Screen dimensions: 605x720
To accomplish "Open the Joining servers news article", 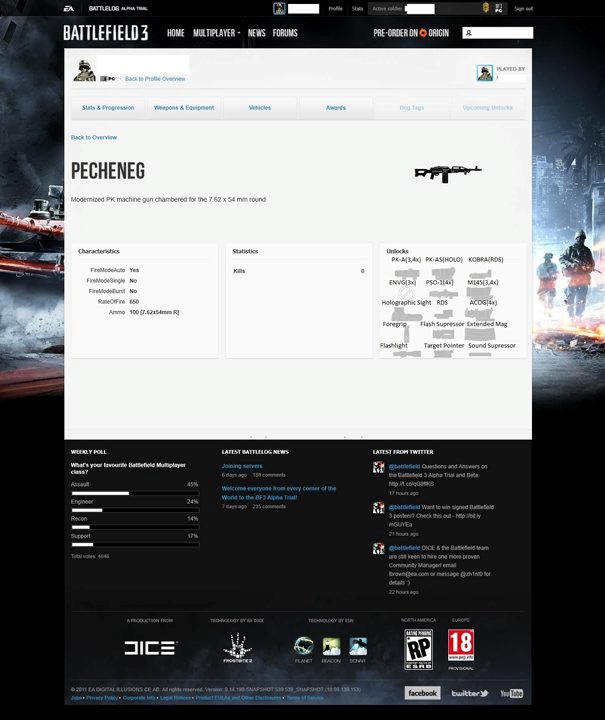I will tap(242, 466).
